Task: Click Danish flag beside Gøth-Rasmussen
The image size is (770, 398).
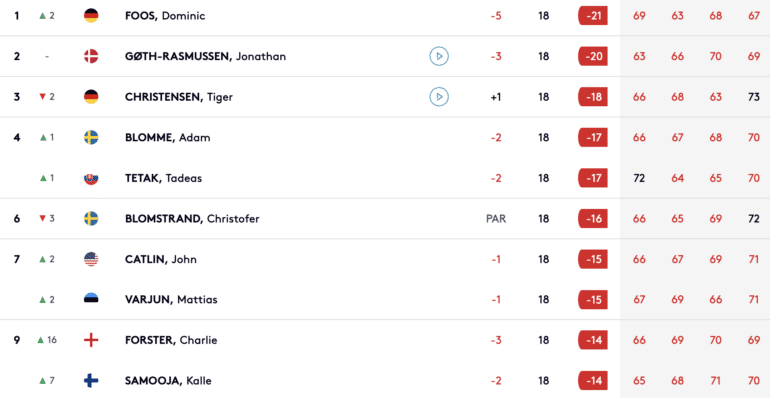Action: [91, 57]
